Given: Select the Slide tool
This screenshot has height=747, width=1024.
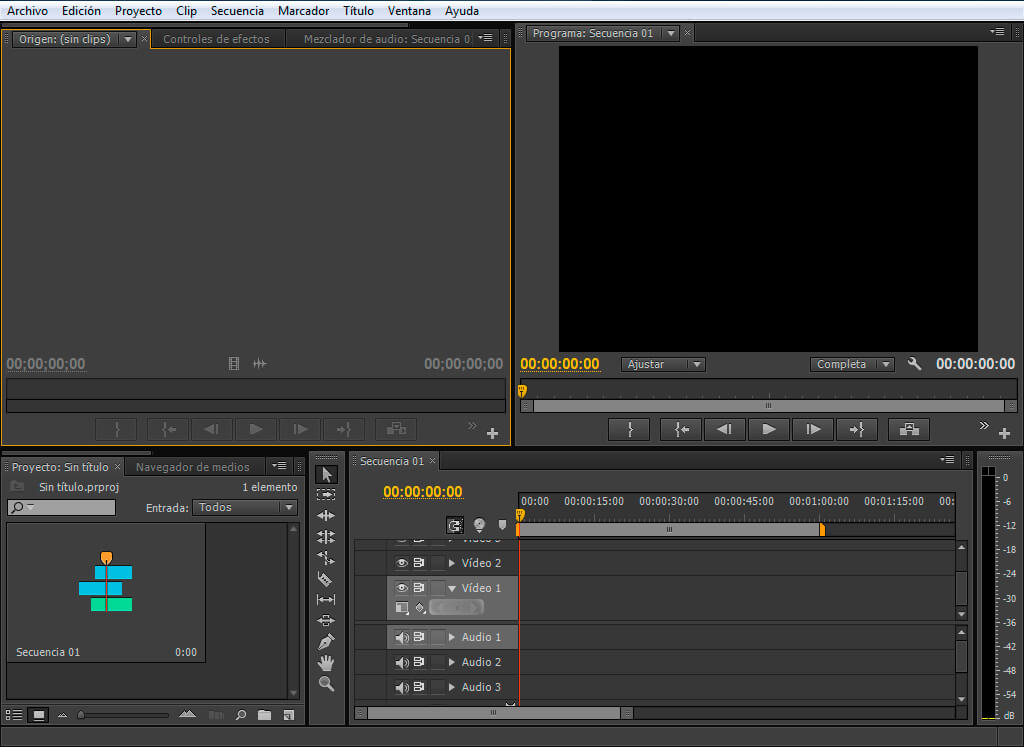Looking at the screenshot, I should tap(326, 620).
